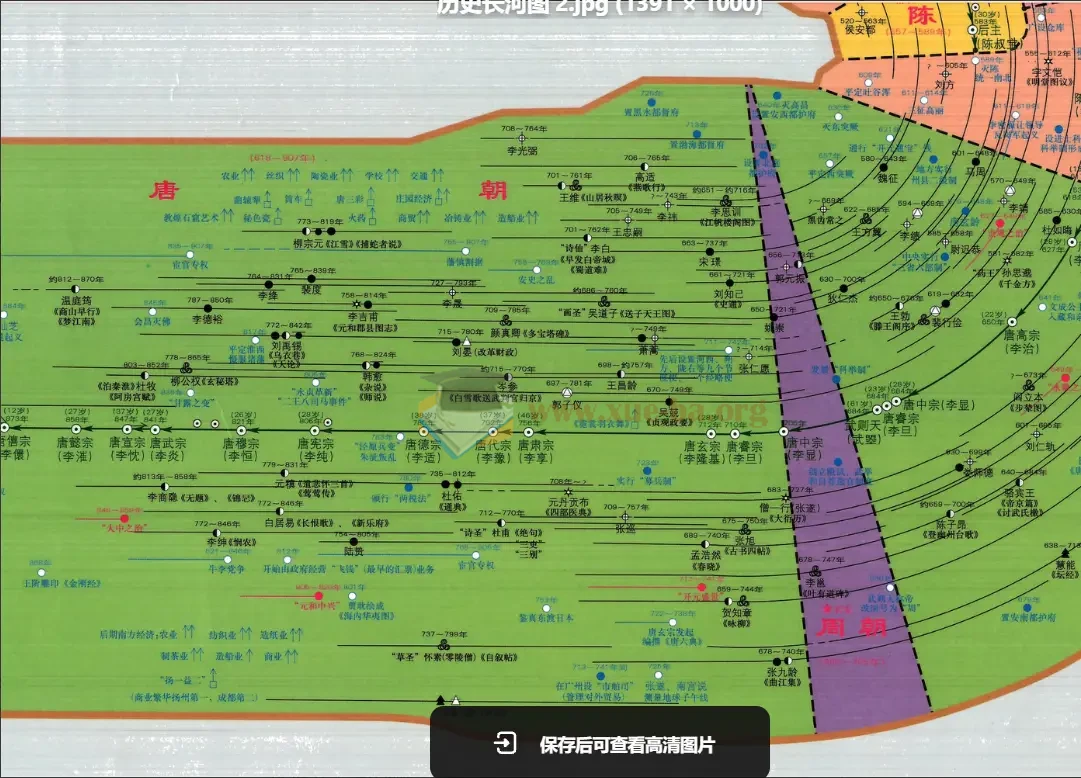Click the 刘晏(改革财政) label
The width and height of the screenshot is (1081, 778).
tap(487, 351)
